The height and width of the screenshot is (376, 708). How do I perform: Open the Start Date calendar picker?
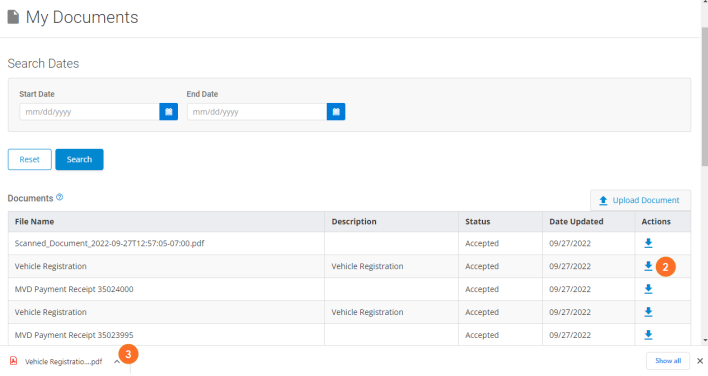[x=168, y=111]
